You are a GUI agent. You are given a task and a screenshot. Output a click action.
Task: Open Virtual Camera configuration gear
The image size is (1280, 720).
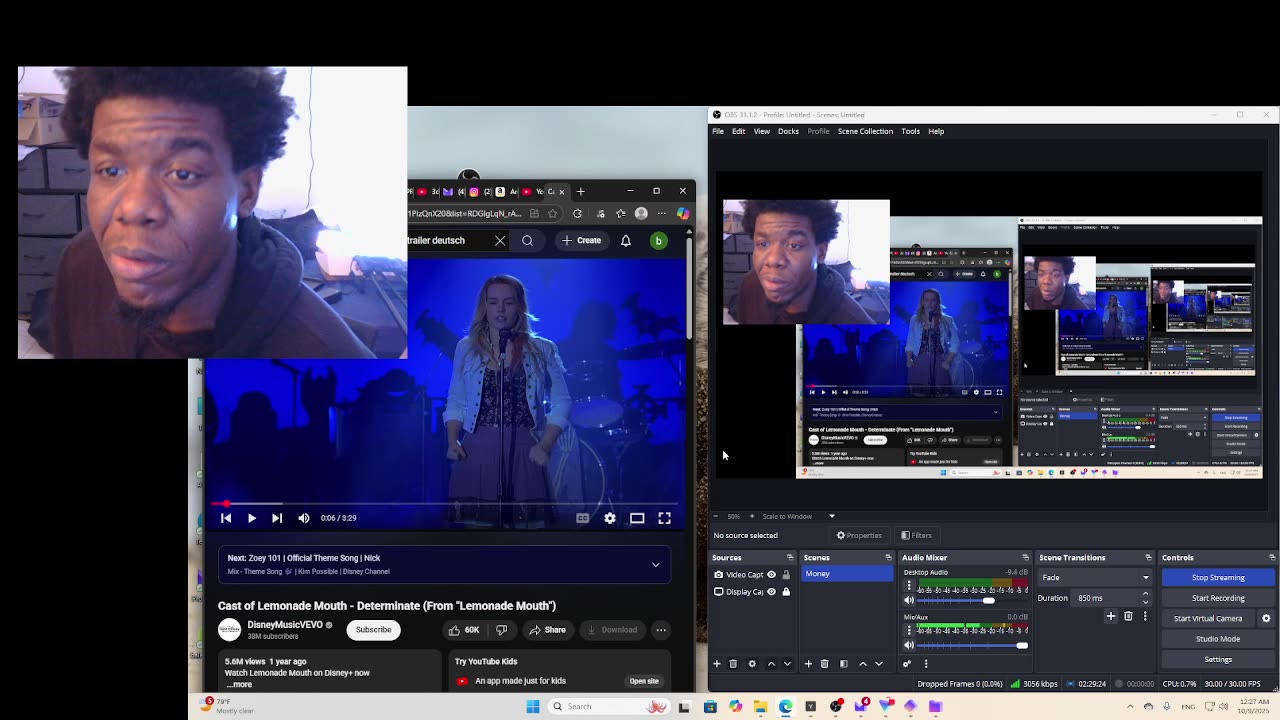pyautogui.click(x=1266, y=619)
